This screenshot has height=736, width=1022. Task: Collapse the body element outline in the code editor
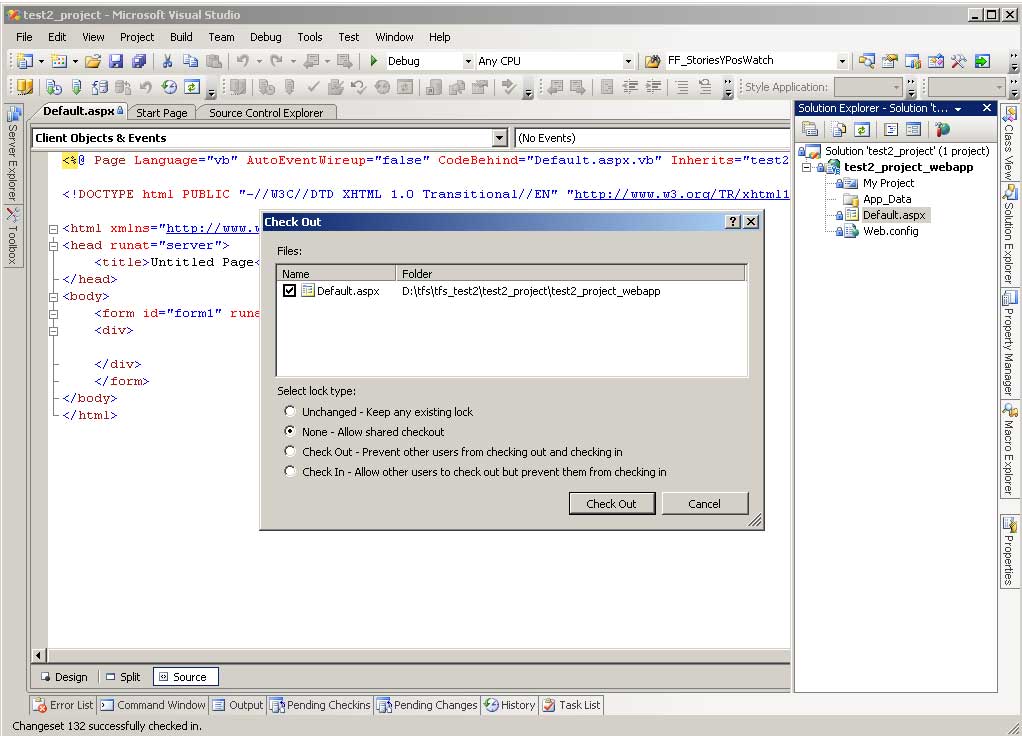click(x=53, y=297)
